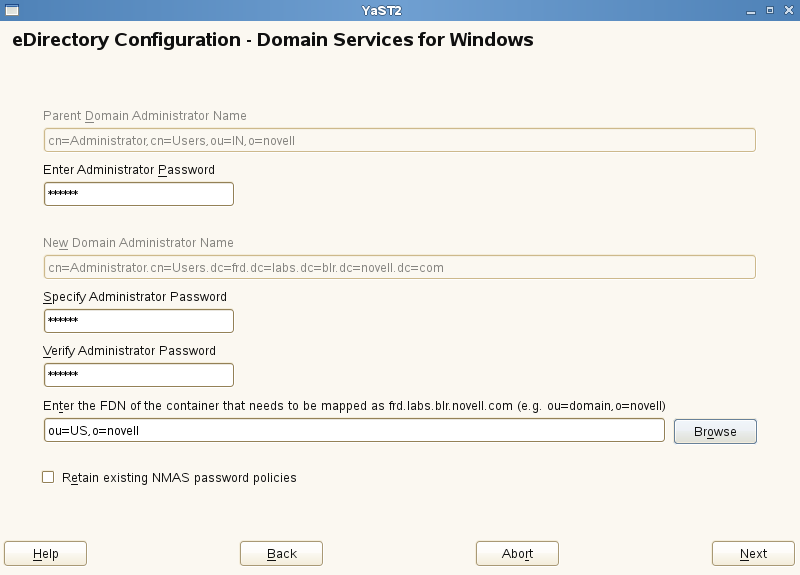
Task: Close the YaST2 window
Action: click(x=787, y=9)
